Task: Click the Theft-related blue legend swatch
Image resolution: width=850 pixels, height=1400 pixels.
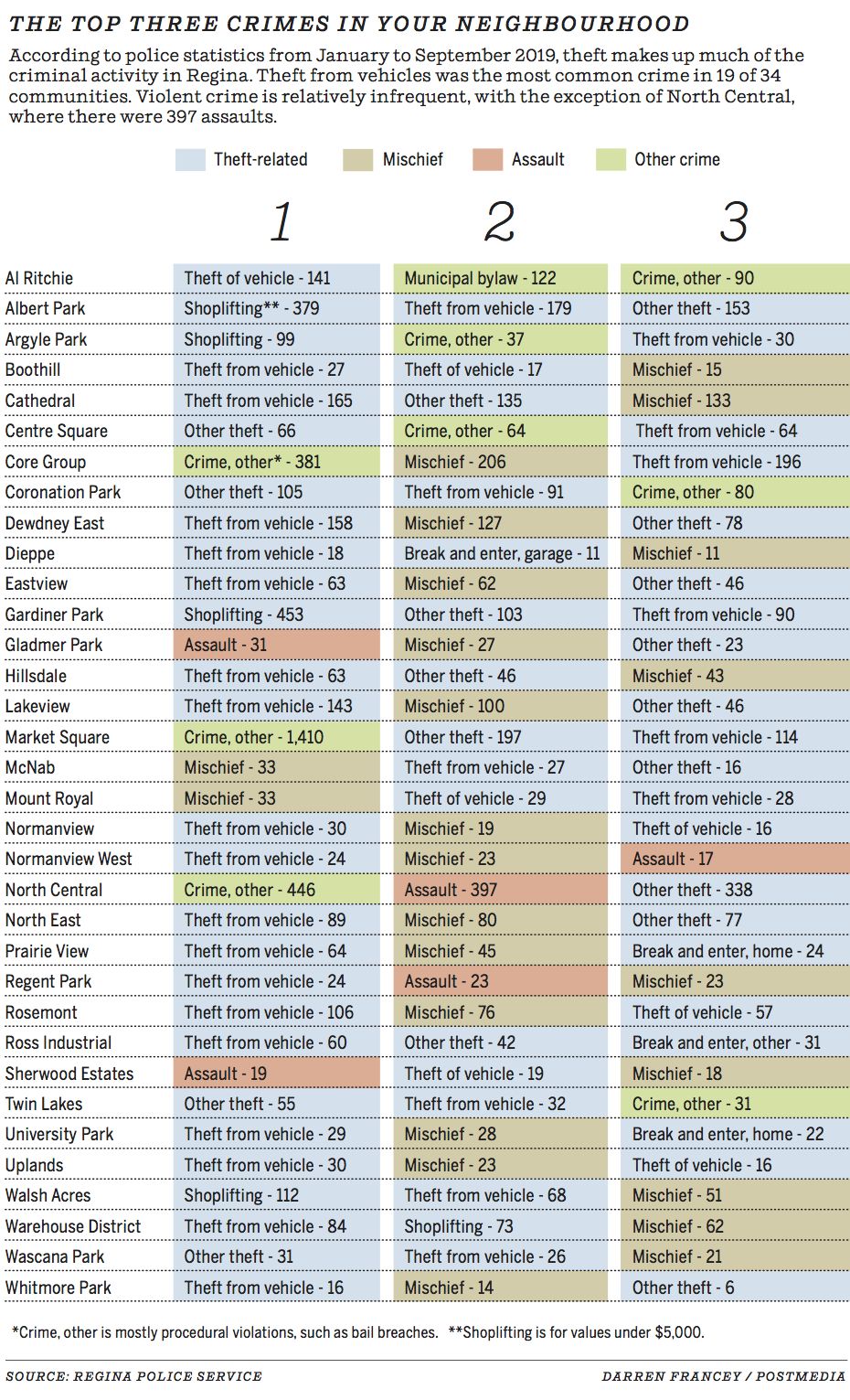Action: (190, 160)
